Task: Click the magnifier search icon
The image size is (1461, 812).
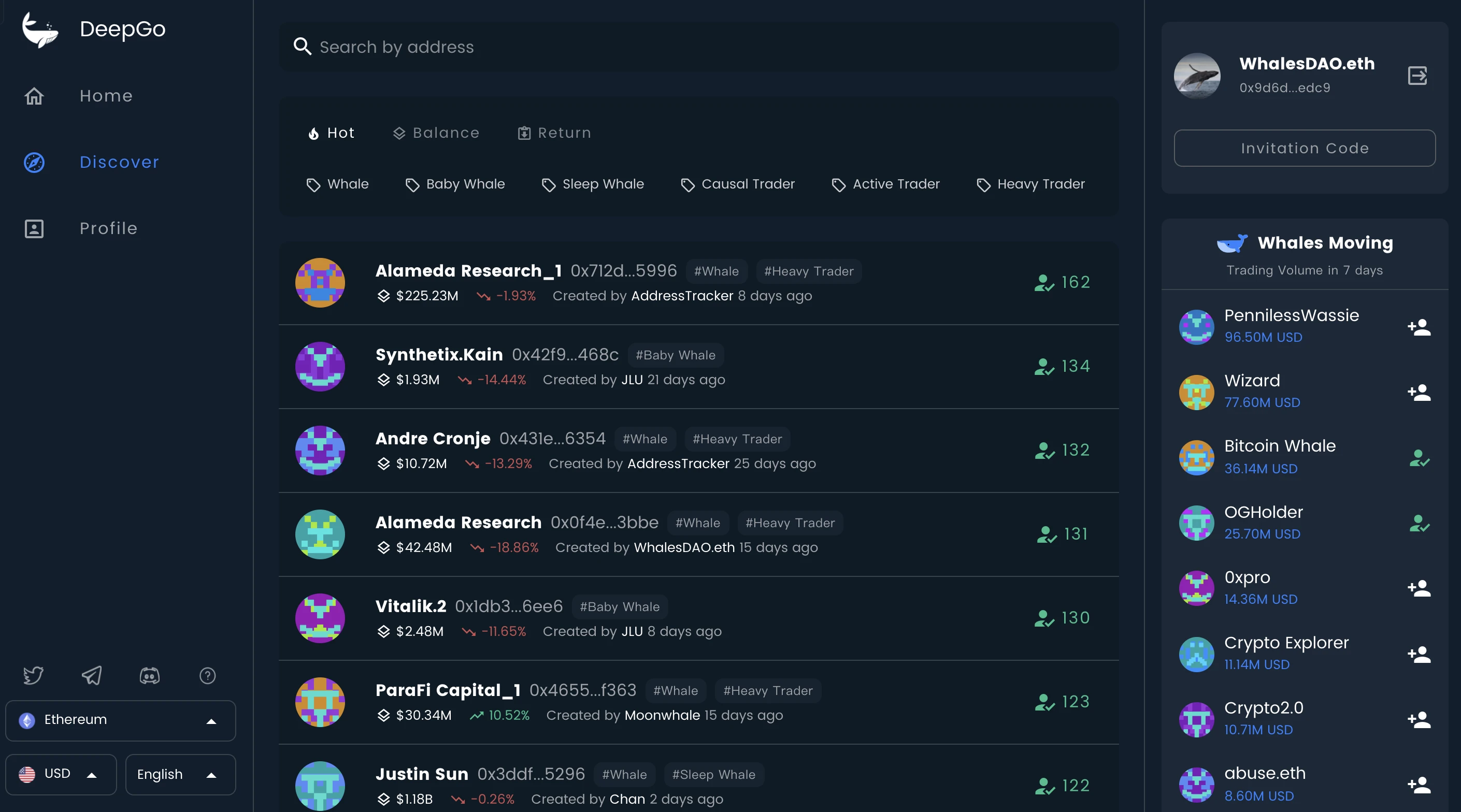Action: [x=302, y=47]
